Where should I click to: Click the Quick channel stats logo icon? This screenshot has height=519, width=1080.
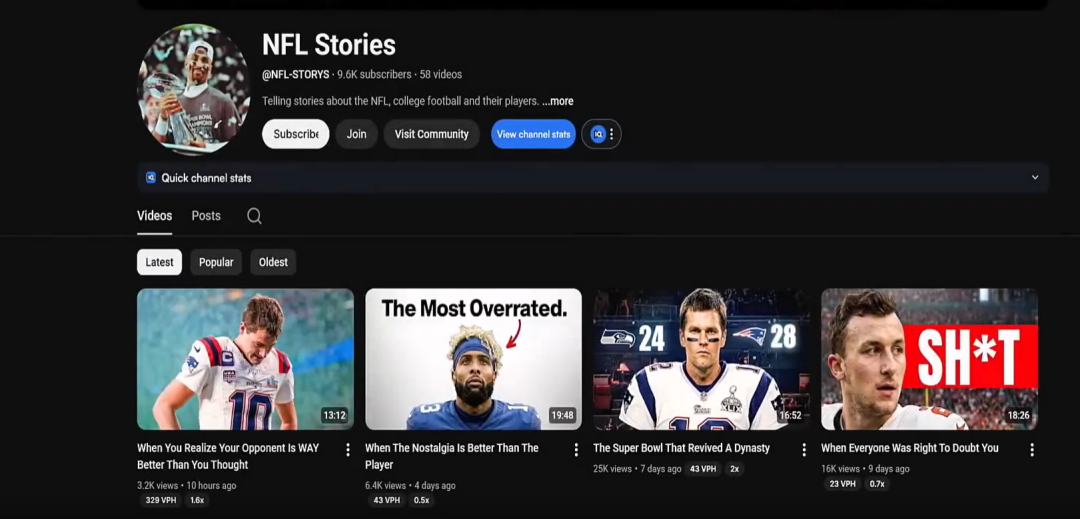tap(151, 178)
